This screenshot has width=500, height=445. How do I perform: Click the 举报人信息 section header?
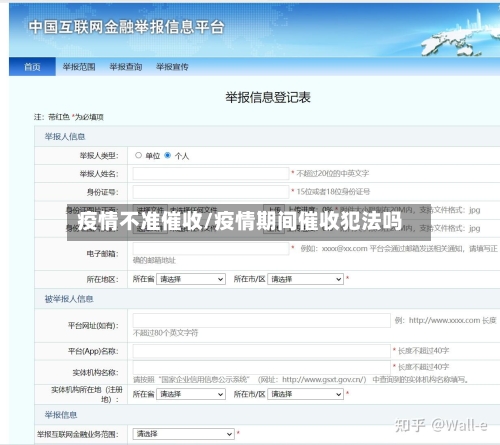tap(65, 137)
